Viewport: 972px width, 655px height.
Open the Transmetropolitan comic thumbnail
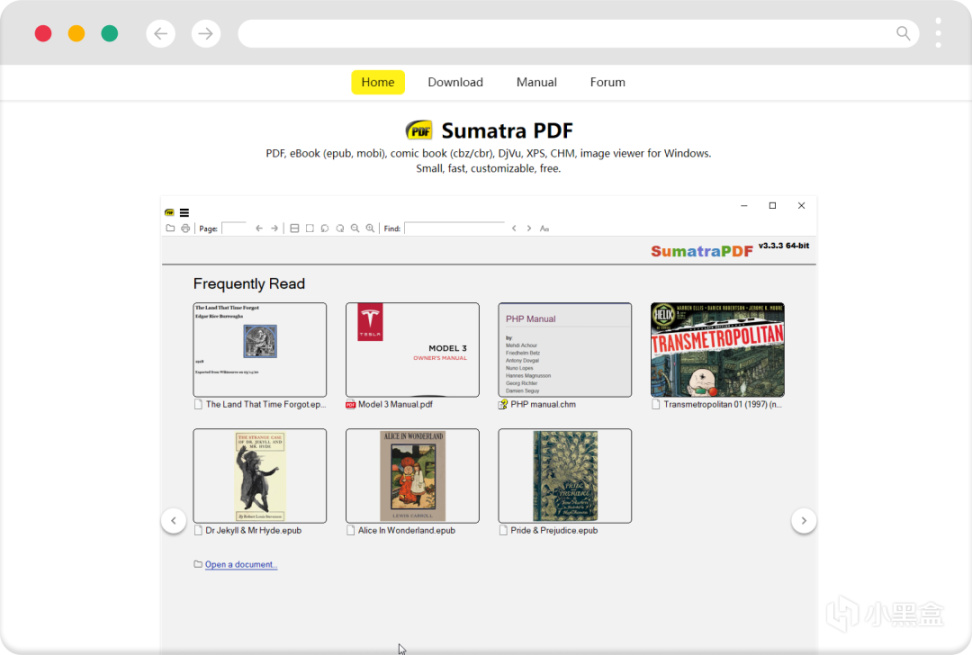pos(718,349)
